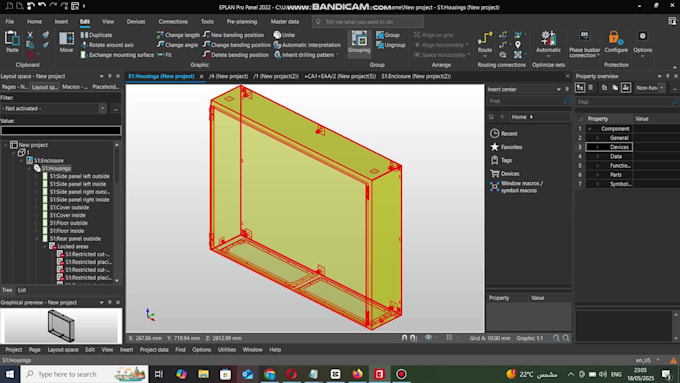Open Tags in Insert center
This screenshot has width=680, height=383.
(x=501, y=160)
